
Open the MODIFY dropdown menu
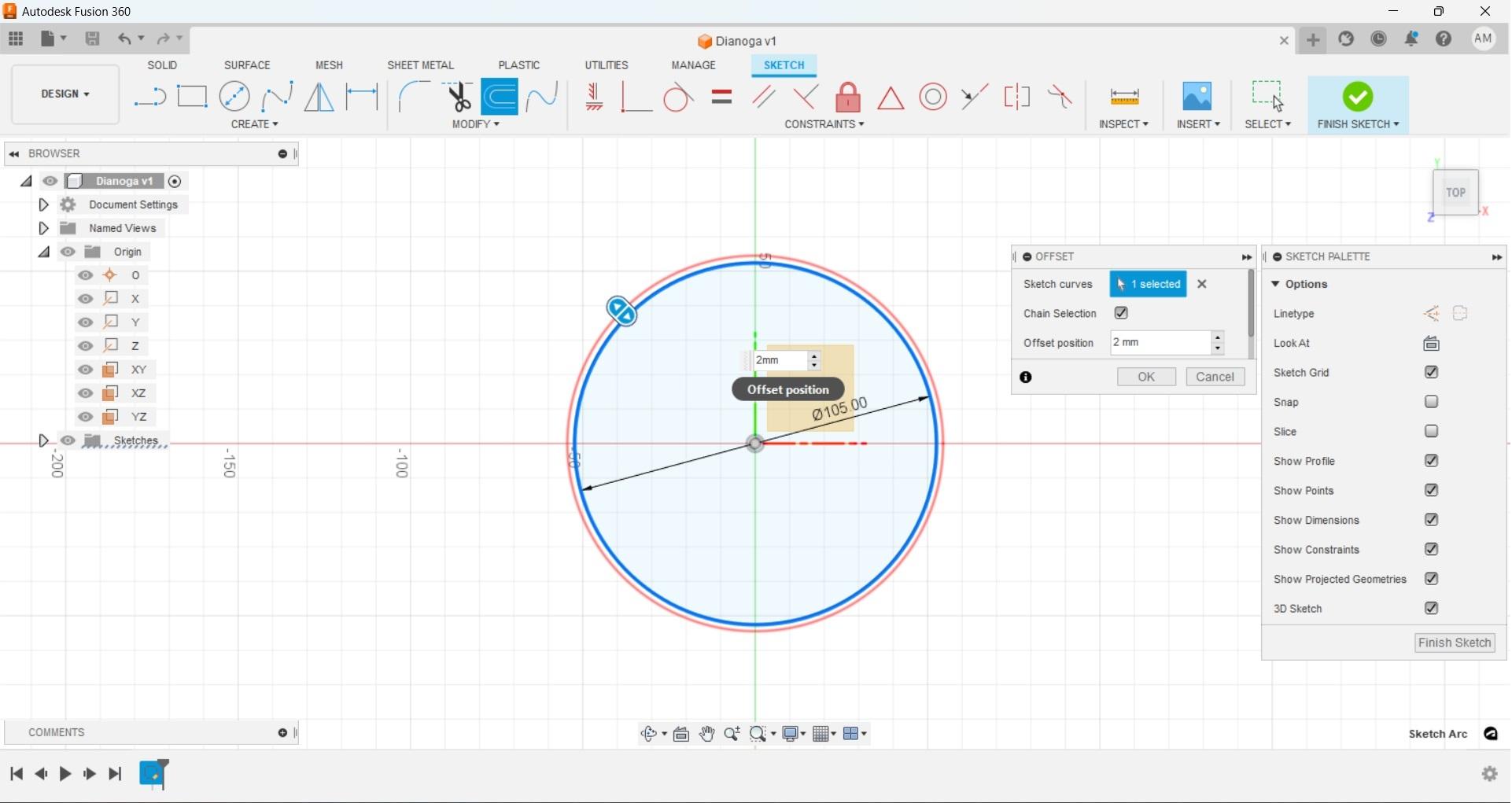(x=475, y=124)
